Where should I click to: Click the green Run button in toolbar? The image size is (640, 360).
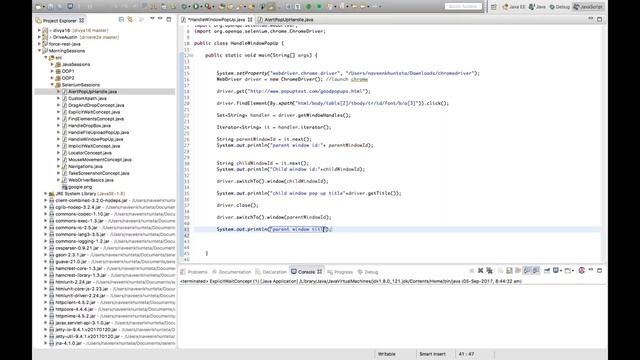click(196, 7)
